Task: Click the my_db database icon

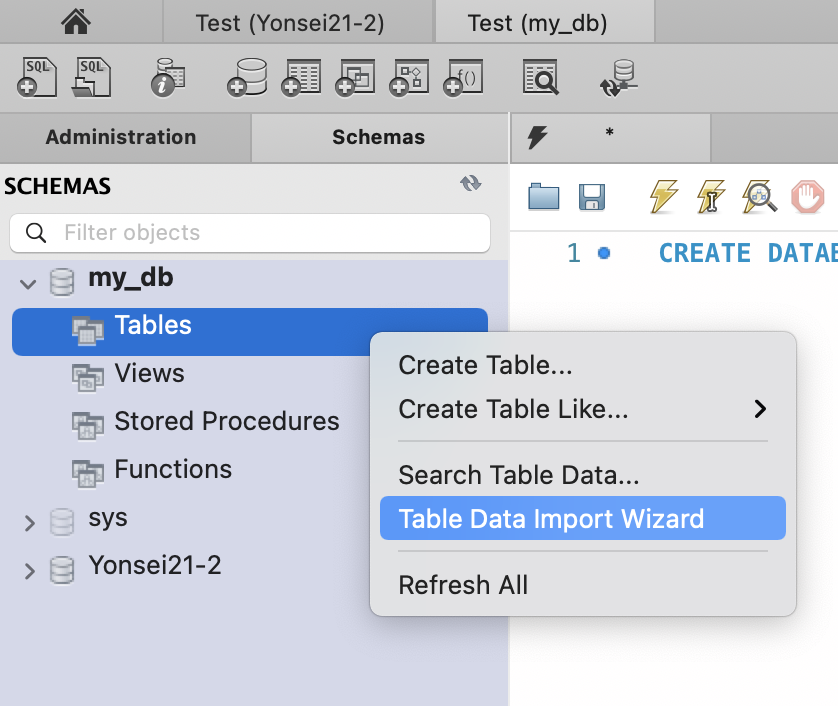Action: tap(62, 282)
